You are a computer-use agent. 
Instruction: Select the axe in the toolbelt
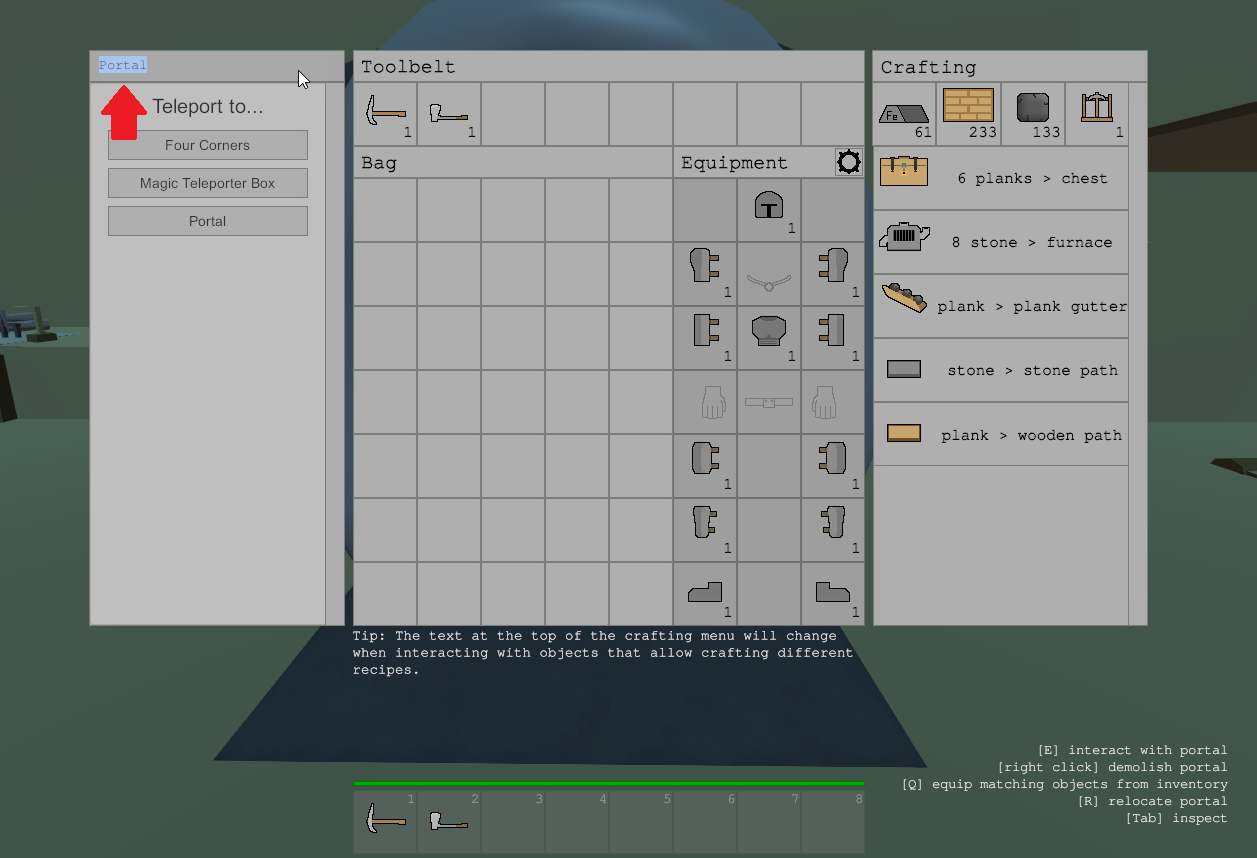click(x=449, y=114)
